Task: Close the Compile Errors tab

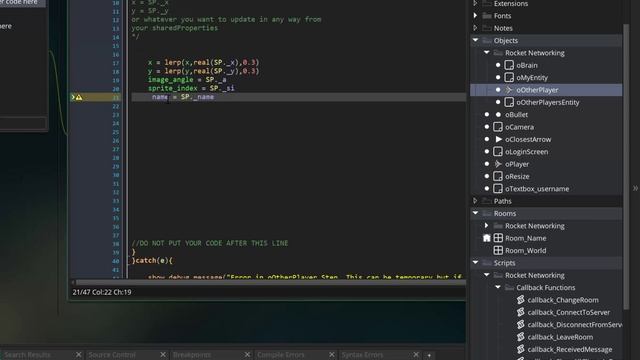Action: (331, 355)
